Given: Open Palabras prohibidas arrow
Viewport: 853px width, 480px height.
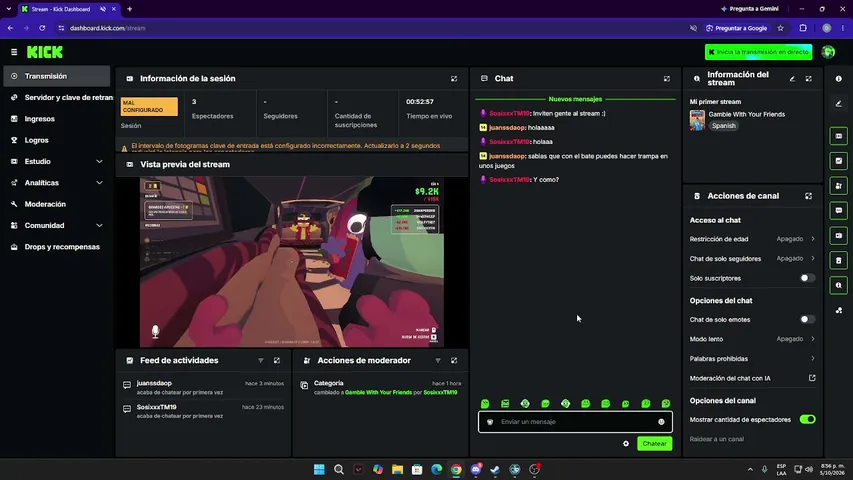Looking at the screenshot, I should click(x=813, y=359).
